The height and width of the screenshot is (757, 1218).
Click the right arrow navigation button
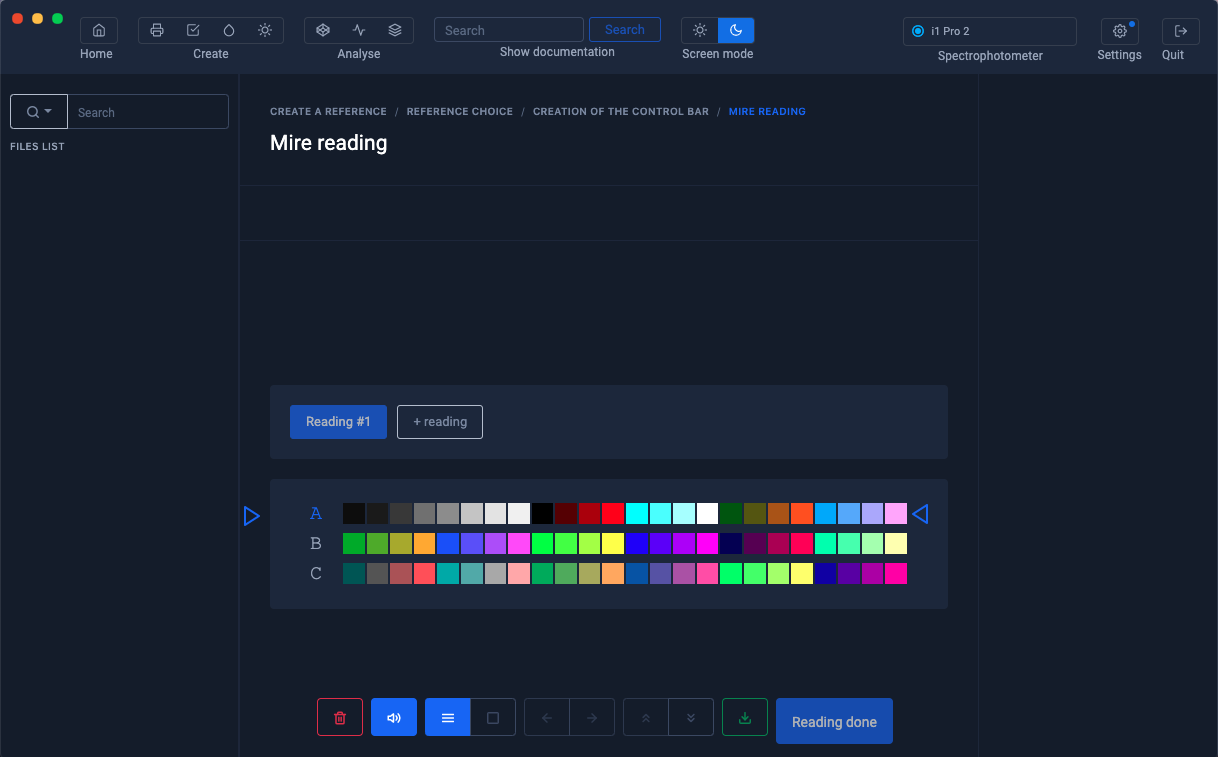(x=592, y=718)
